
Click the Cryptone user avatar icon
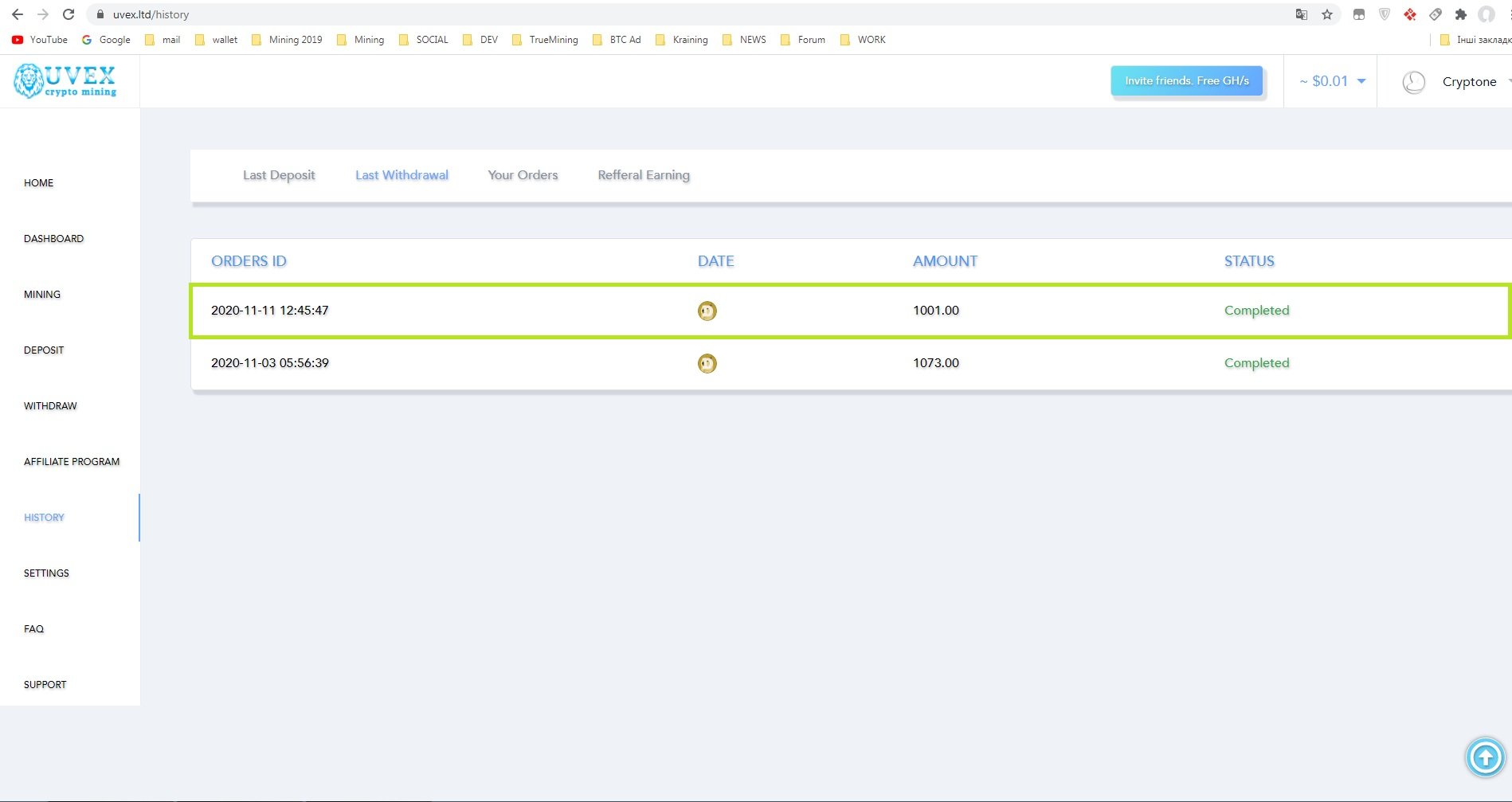[1413, 82]
